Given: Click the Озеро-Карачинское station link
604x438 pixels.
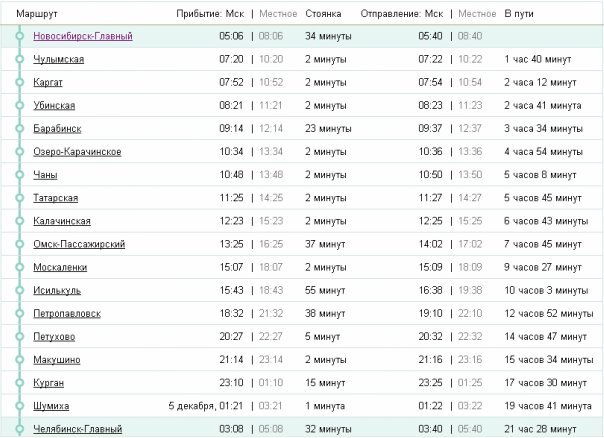Looking at the screenshot, I should coord(77,152).
